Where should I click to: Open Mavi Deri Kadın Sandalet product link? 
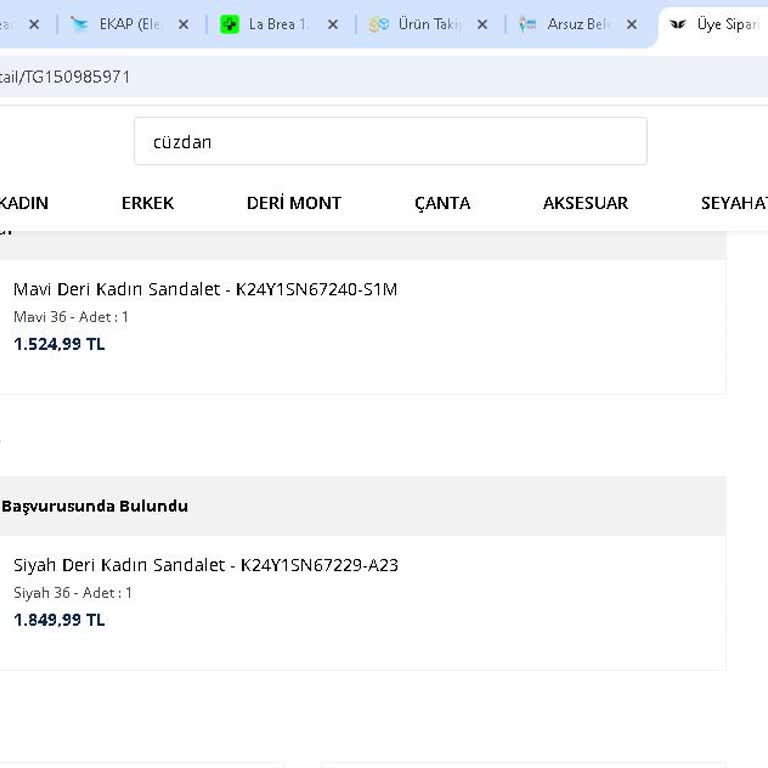pyautogui.click(x=205, y=289)
